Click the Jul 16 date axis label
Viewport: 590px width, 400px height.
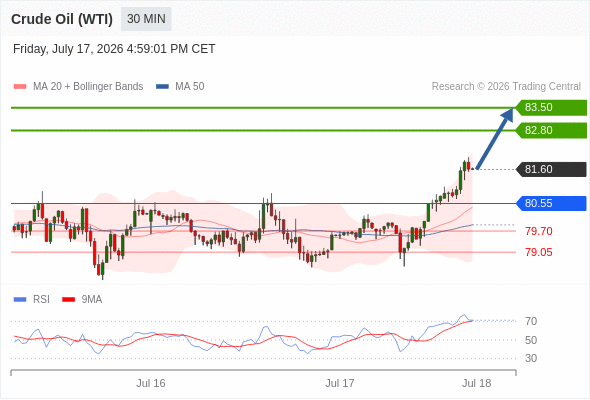click(x=151, y=383)
